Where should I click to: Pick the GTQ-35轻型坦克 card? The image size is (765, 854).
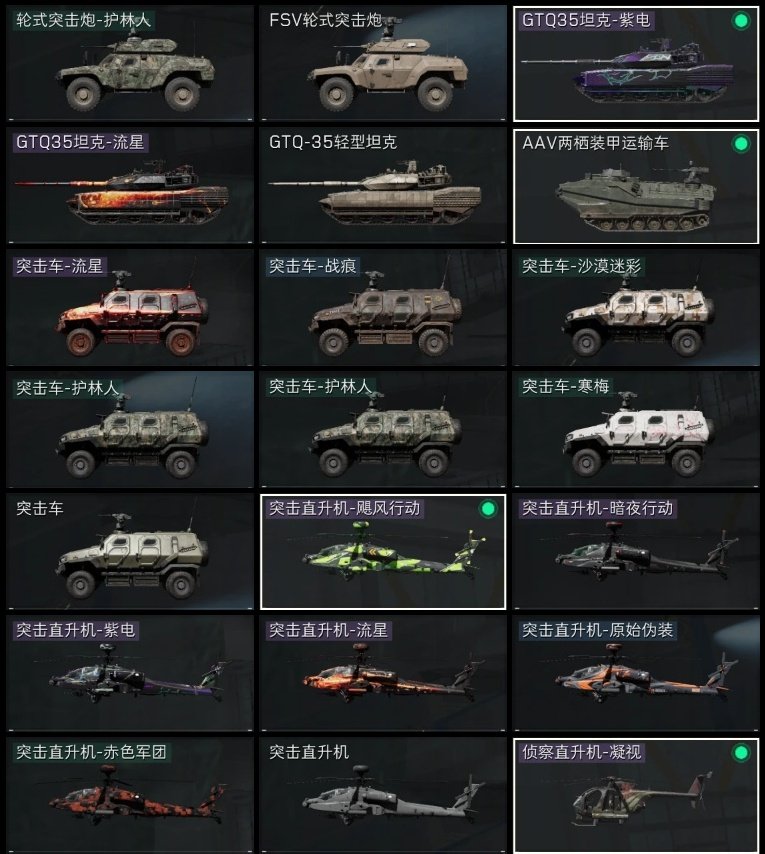coord(383,185)
